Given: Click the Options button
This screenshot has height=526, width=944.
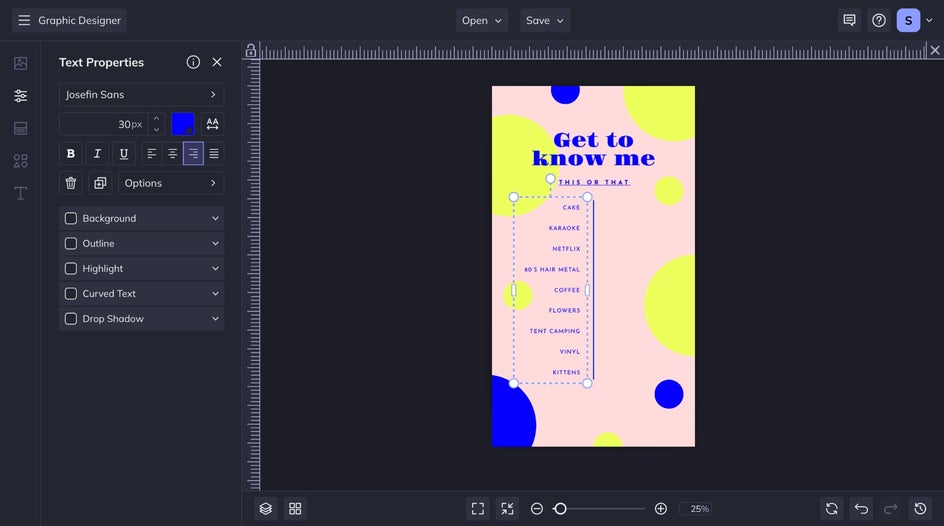Looking at the screenshot, I should 171,183.
